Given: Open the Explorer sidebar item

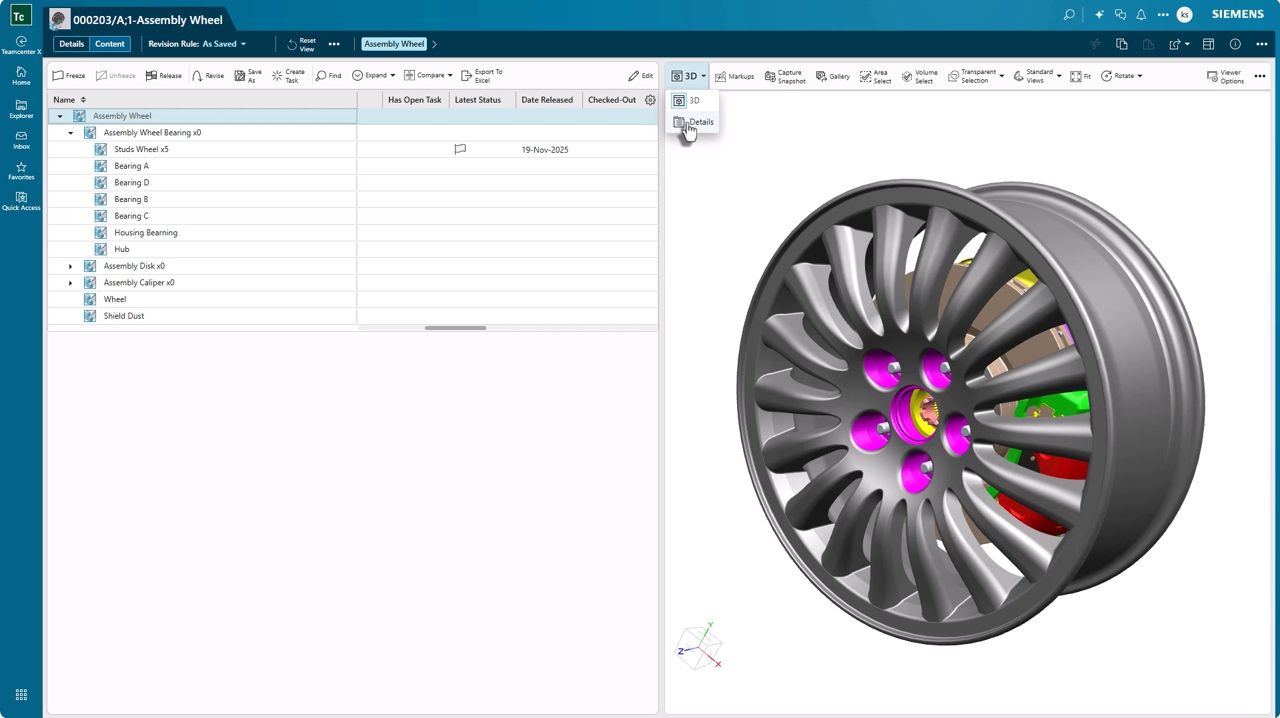Looking at the screenshot, I should pyautogui.click(x=21, y=109).
